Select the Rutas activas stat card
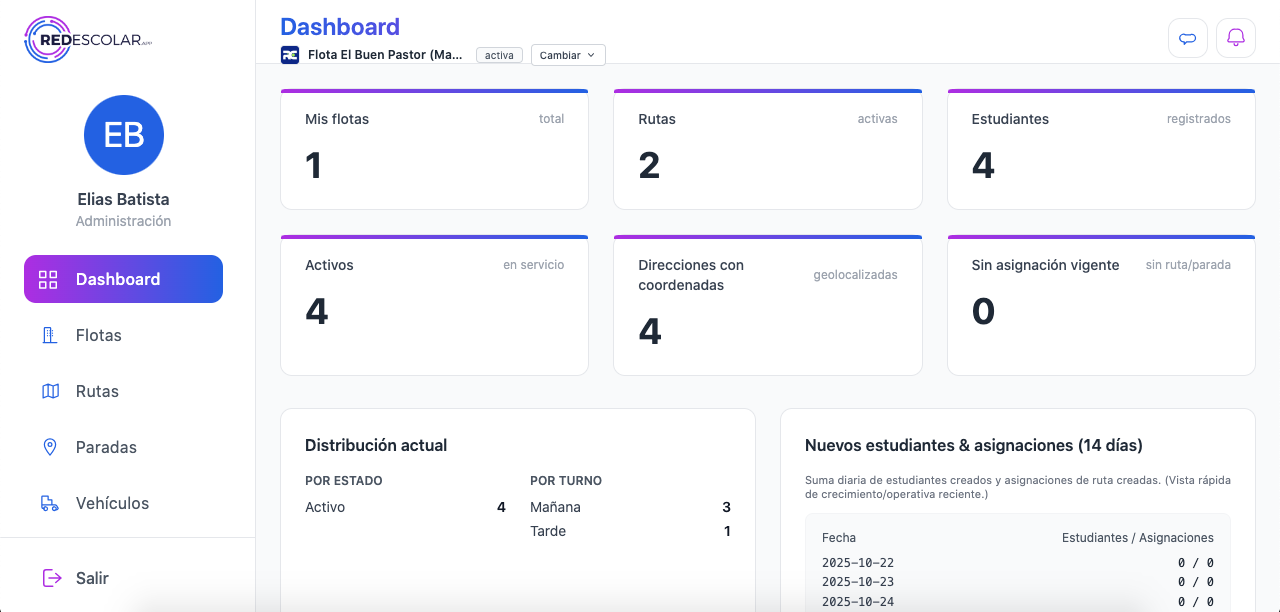Image resolution: width=1280 pixels, height=612 pixels. click(x=767, y=150)
